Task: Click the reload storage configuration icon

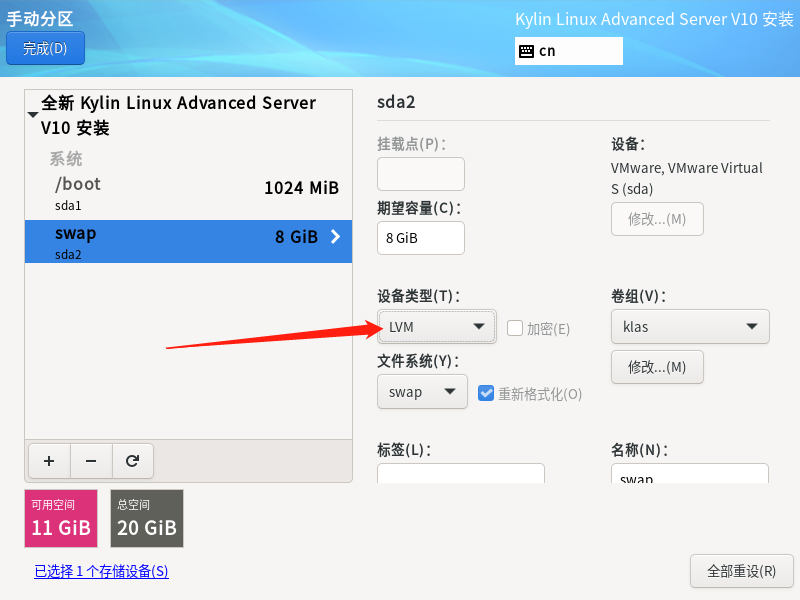Action: point(133,461)
